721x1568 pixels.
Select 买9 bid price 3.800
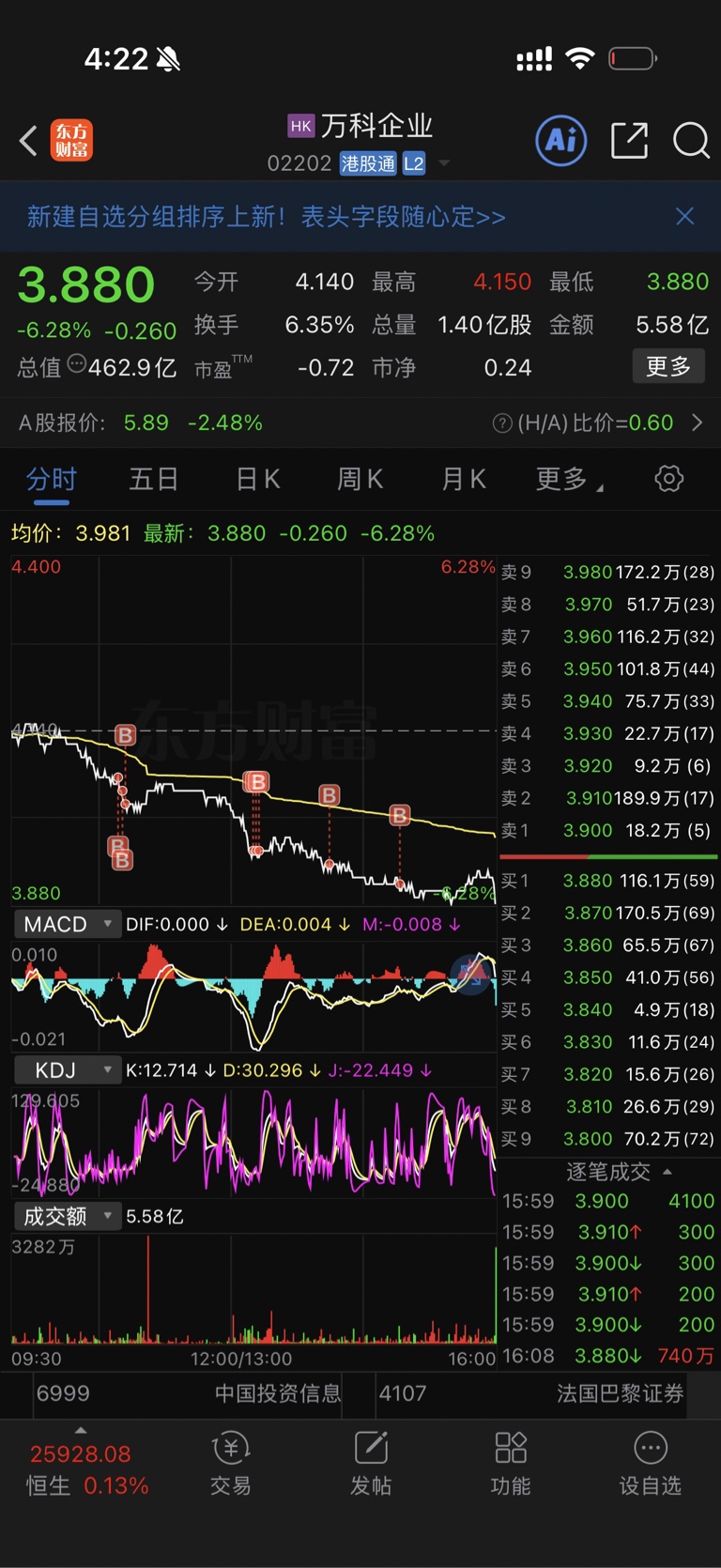[x=608, y=1139]
